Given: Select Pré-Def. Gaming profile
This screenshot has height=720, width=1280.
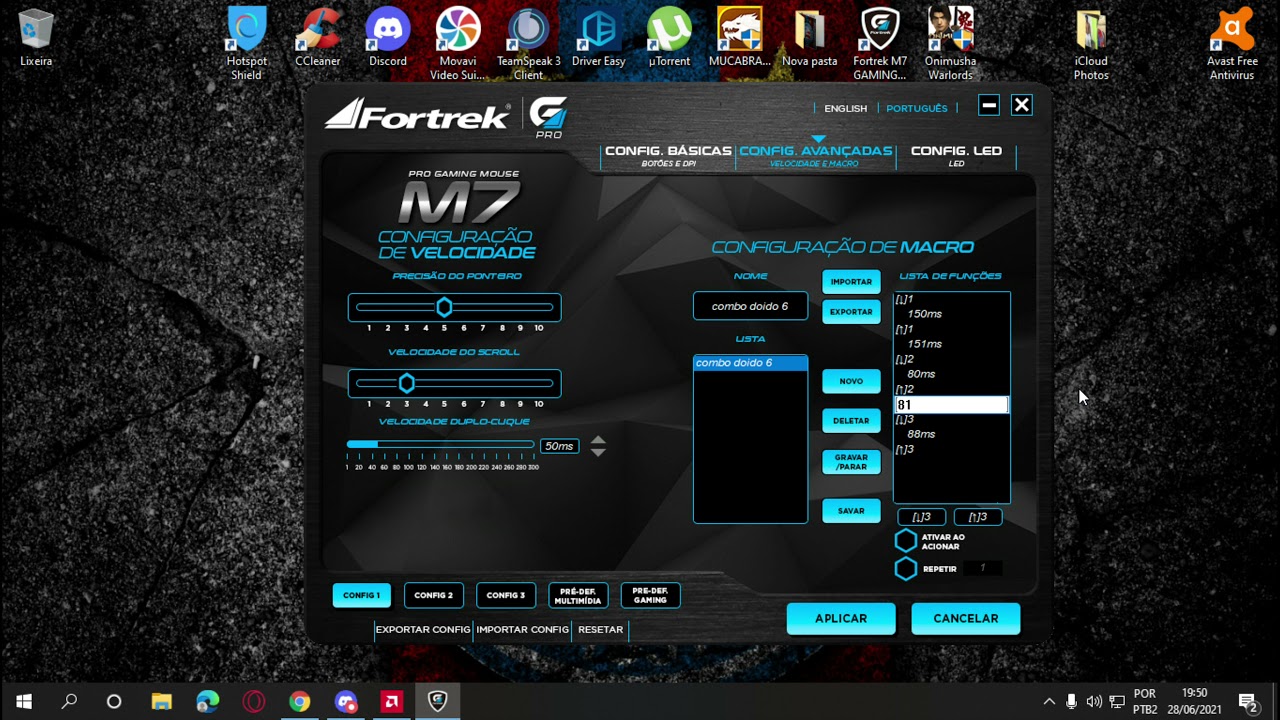Looking at the screenshot, I should pyautogui.click(x=650, y=595).
